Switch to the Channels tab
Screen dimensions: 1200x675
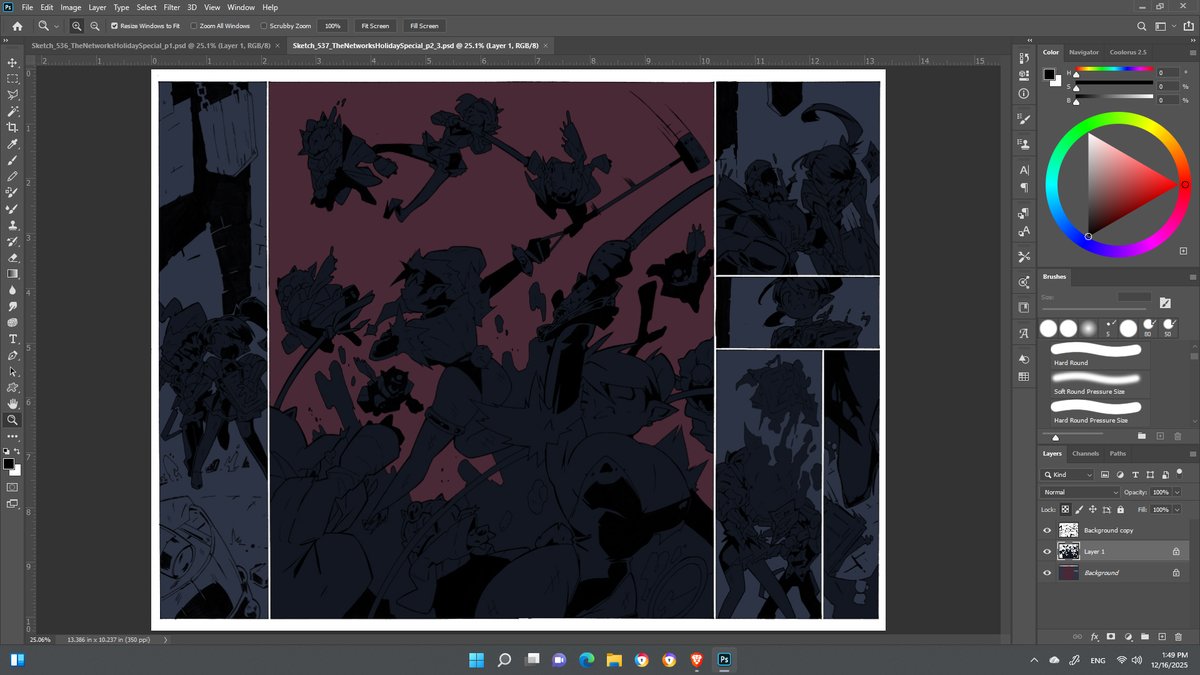[x=1085, y=454]
